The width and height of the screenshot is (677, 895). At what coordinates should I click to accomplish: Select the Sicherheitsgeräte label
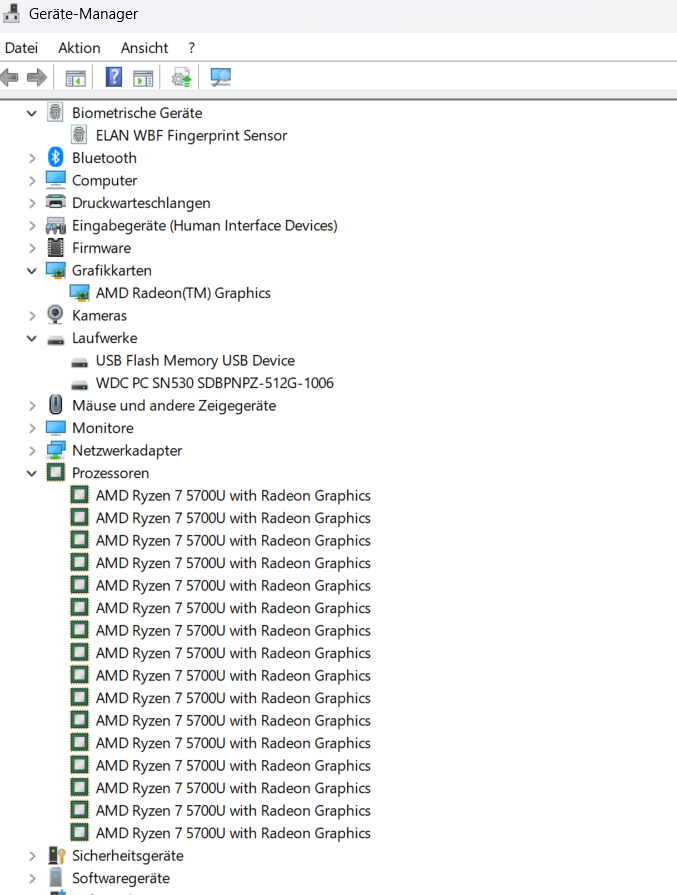tap(128, 856)
